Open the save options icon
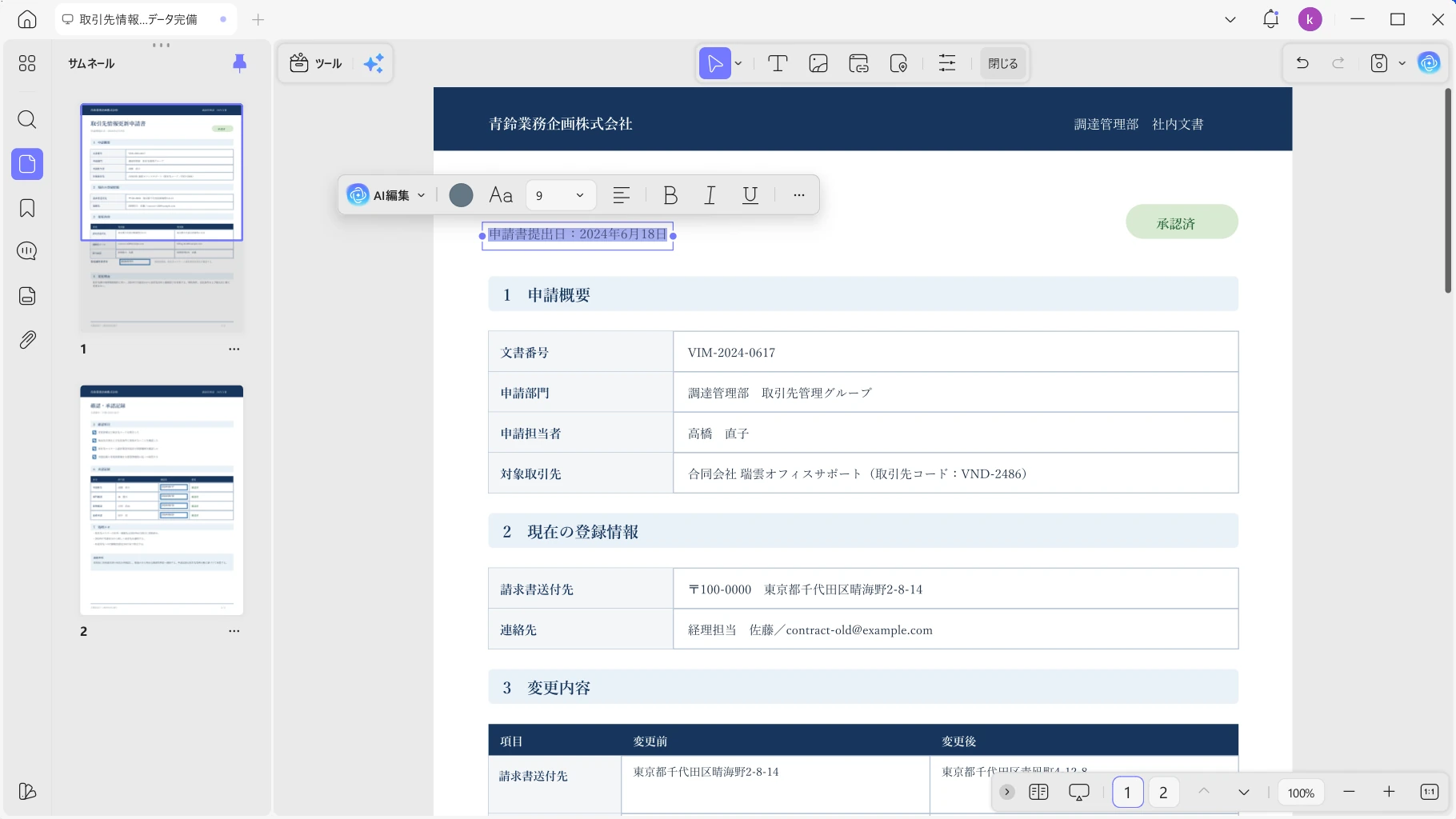The image size is (1456, 819). [x=1379, y=63]
